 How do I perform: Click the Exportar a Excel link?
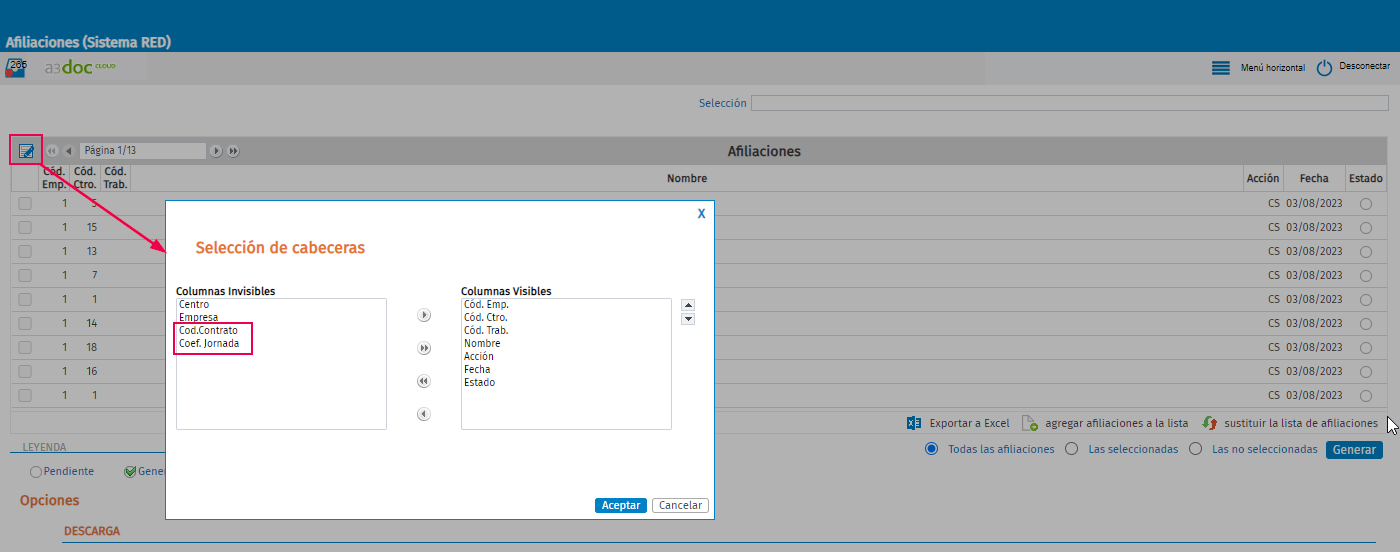click(x=969, y=423)
